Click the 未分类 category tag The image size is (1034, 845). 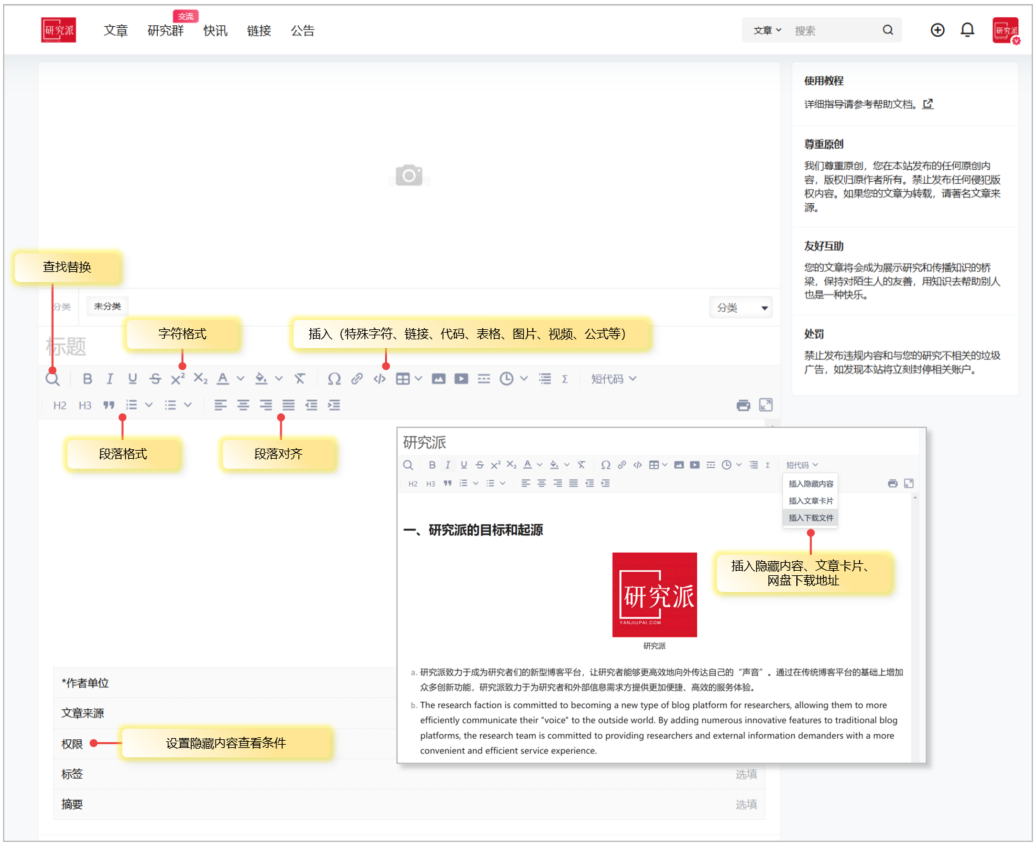(107, 306)
